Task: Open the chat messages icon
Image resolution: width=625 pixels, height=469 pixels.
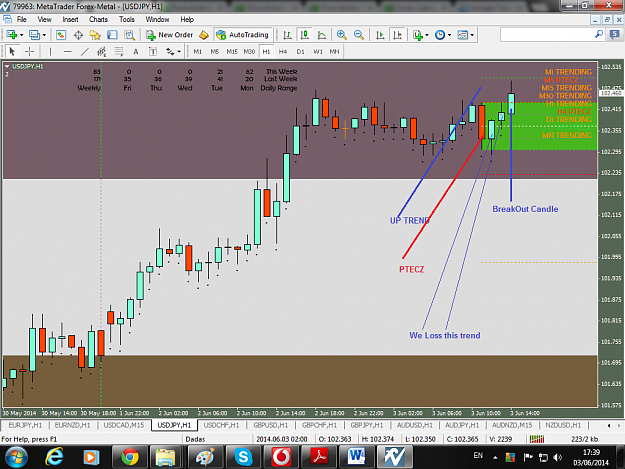Action: click(615, 35)
